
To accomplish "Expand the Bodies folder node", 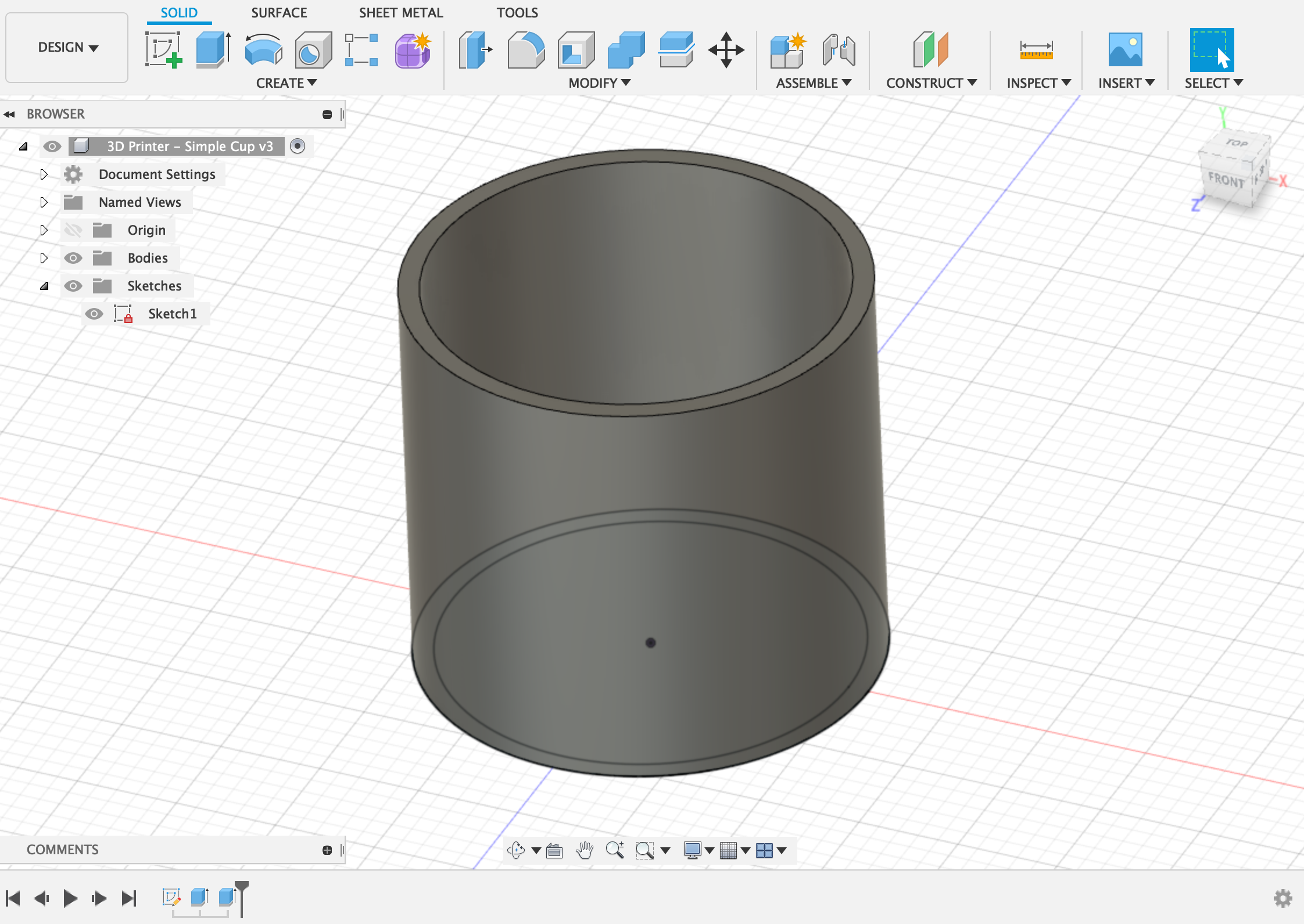I will click(x=44, y=258).
